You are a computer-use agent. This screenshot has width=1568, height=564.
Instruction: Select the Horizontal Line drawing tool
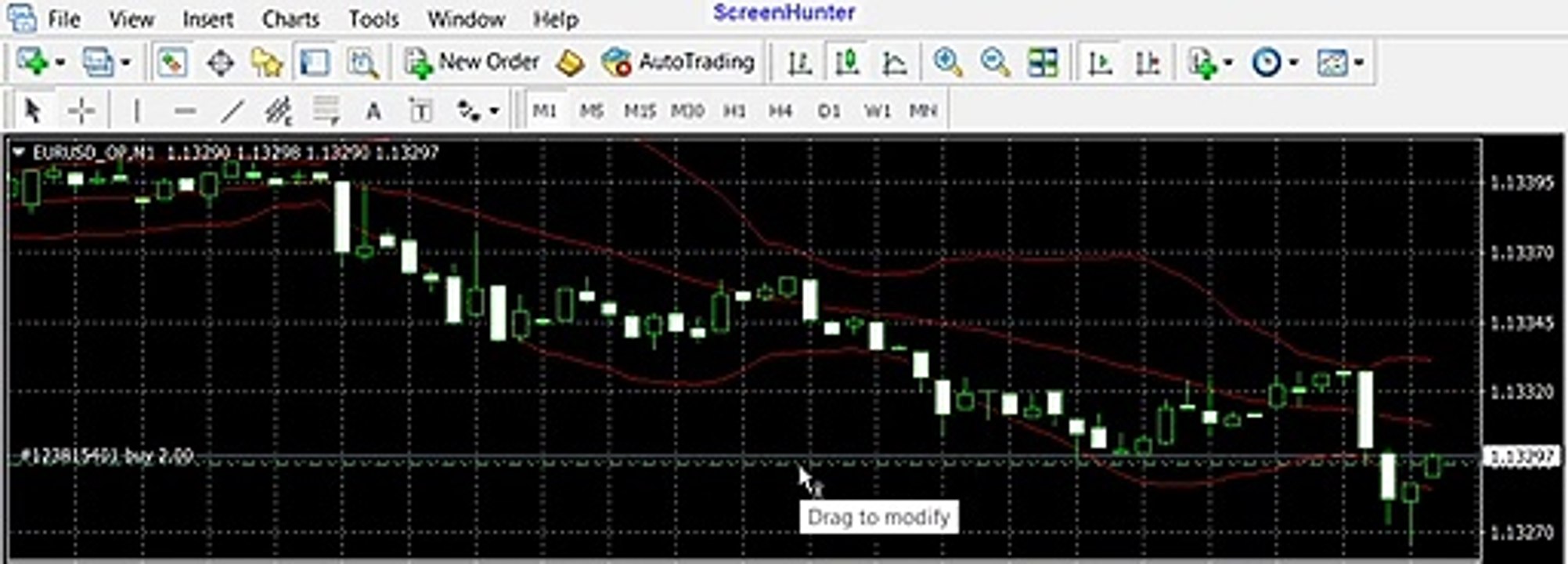(x=185, y=111)
